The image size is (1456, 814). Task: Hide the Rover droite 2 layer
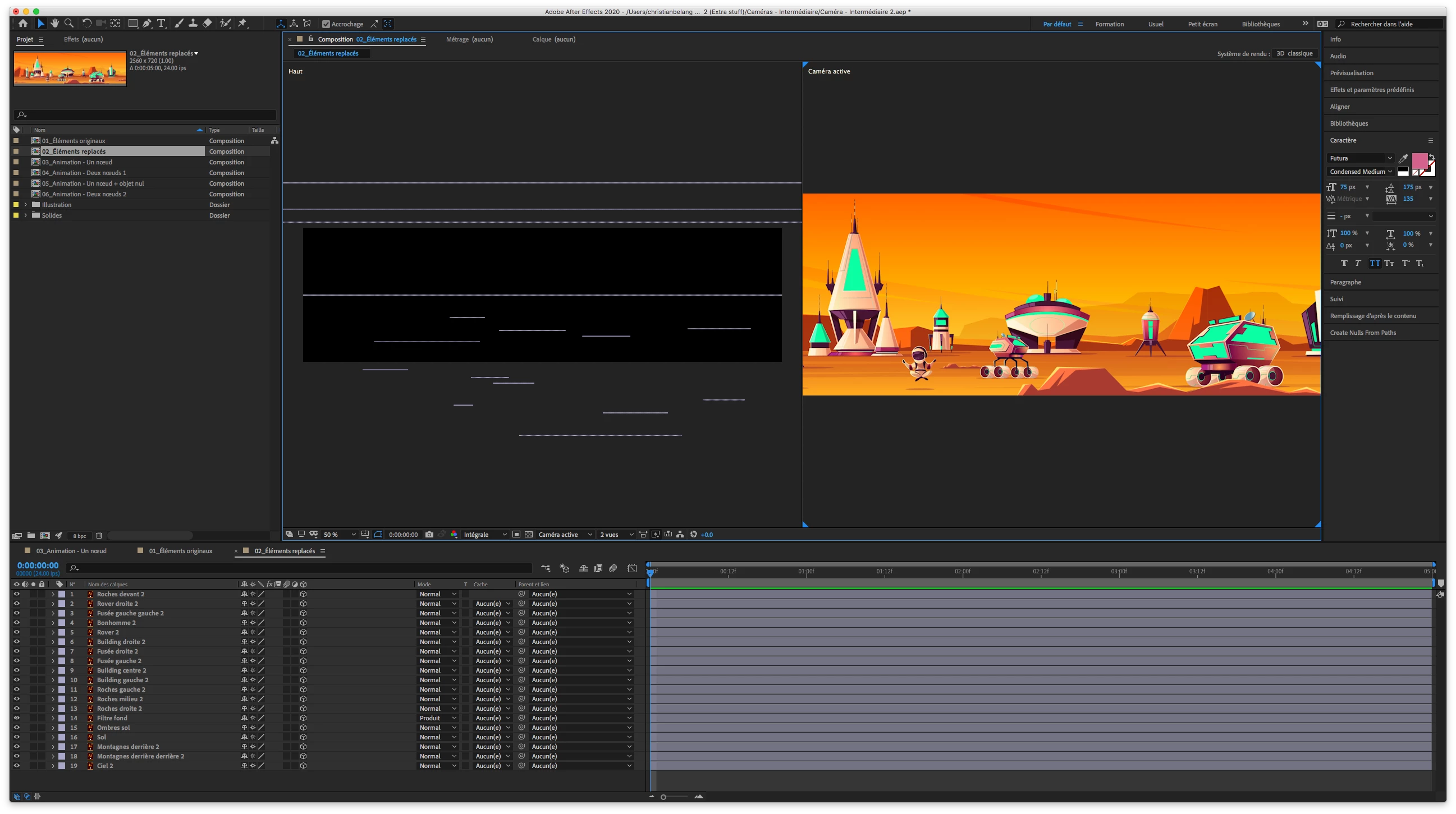tap(16, 603)
